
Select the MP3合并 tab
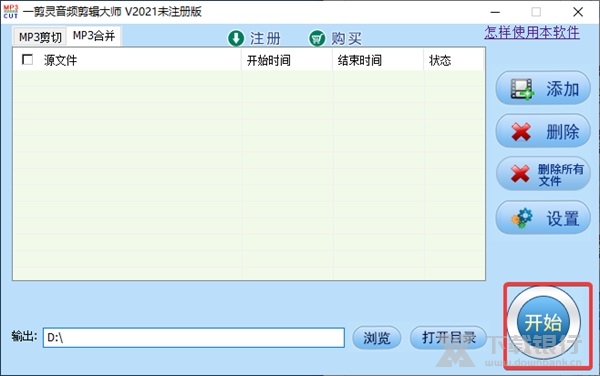[94, 36]
